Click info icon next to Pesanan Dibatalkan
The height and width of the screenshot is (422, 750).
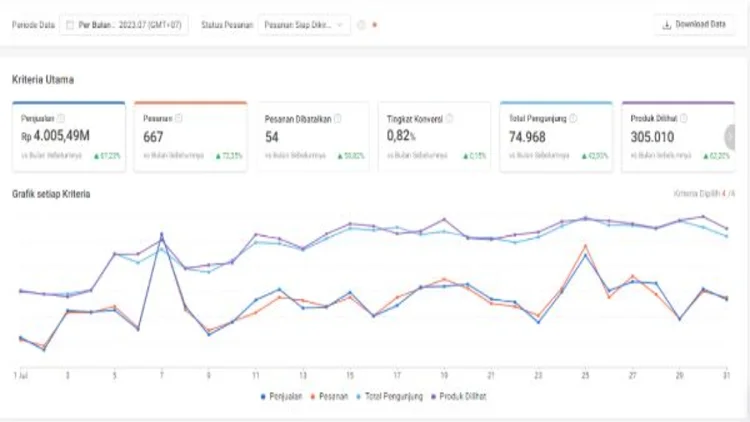[x=338, y=119]
